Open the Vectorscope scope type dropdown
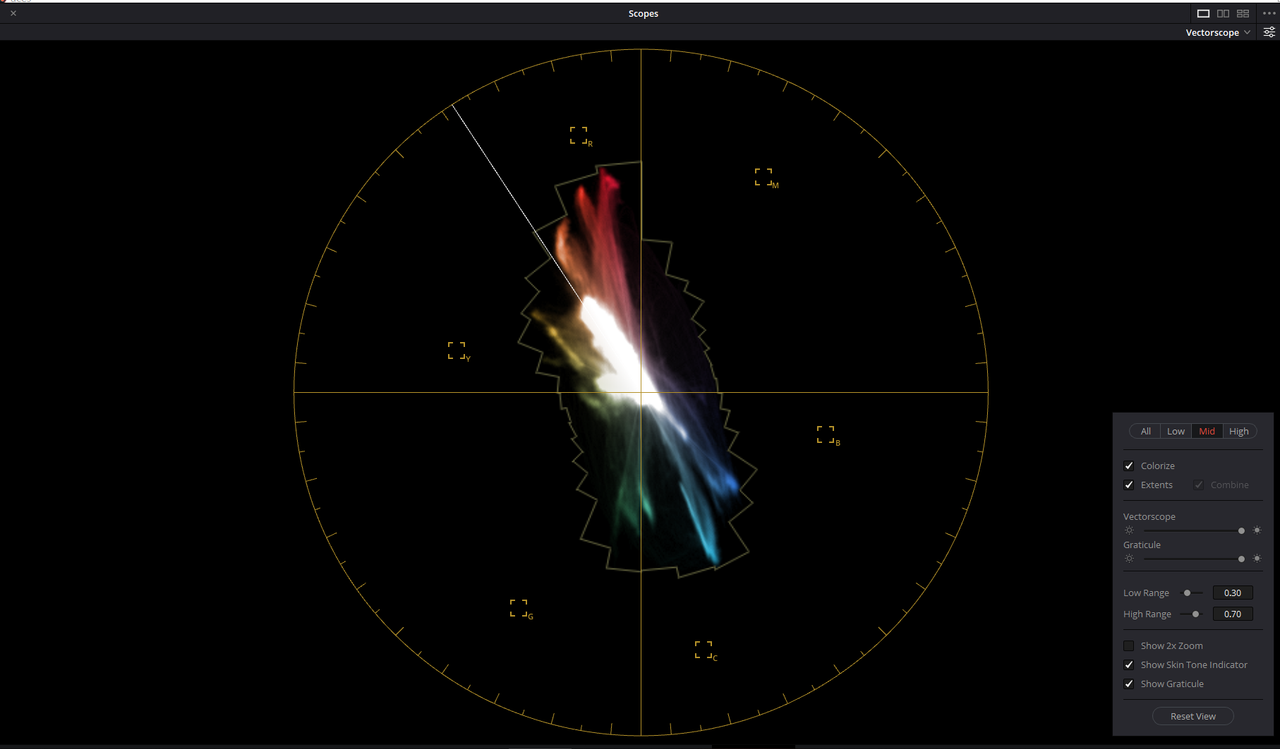This screenshot has width=1280, height=749. pyautogui.click(x=1218, y=33)
